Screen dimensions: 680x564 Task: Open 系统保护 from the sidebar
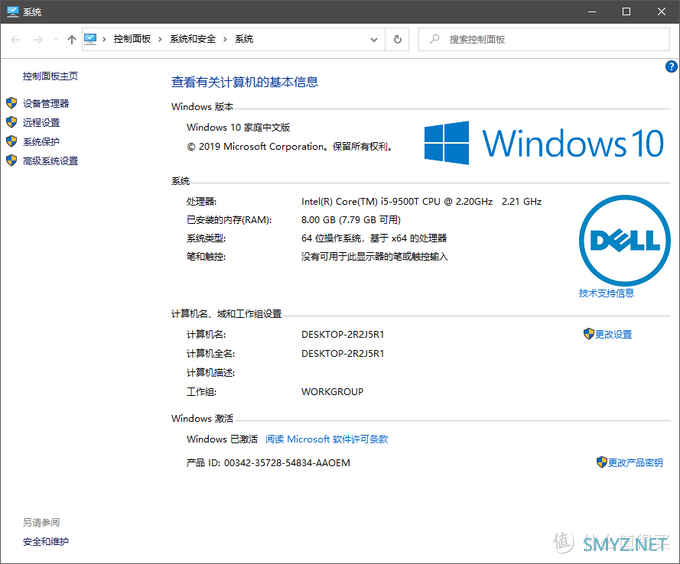(41, 142)
